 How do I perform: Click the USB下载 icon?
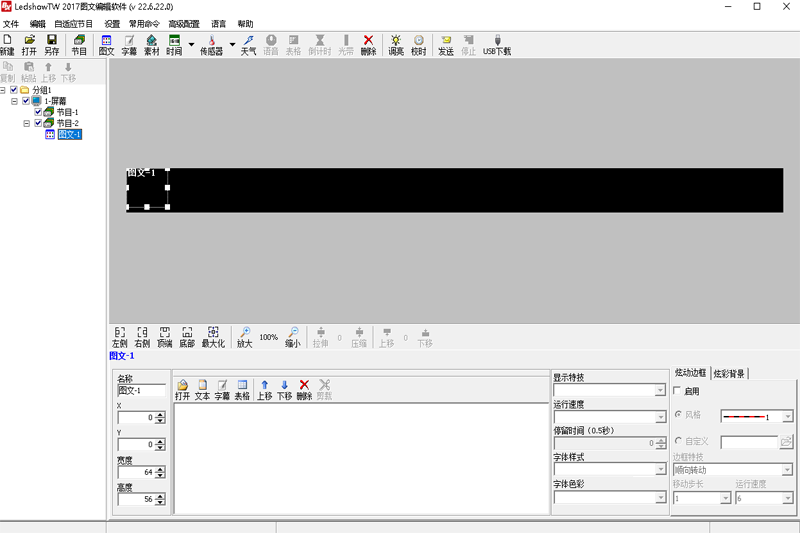(497, 45)
